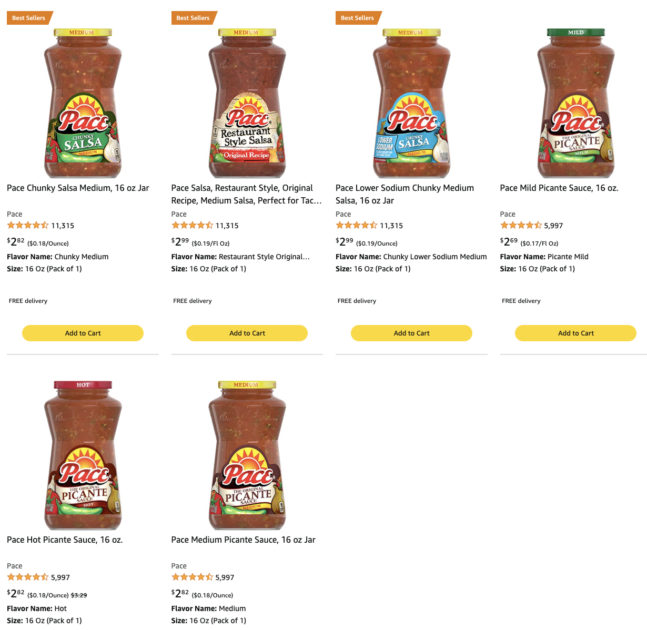Click the Hot Picante Sauce jar image
Screen dimensions: 647x630
pyautogui.click(x=82, y=454)
